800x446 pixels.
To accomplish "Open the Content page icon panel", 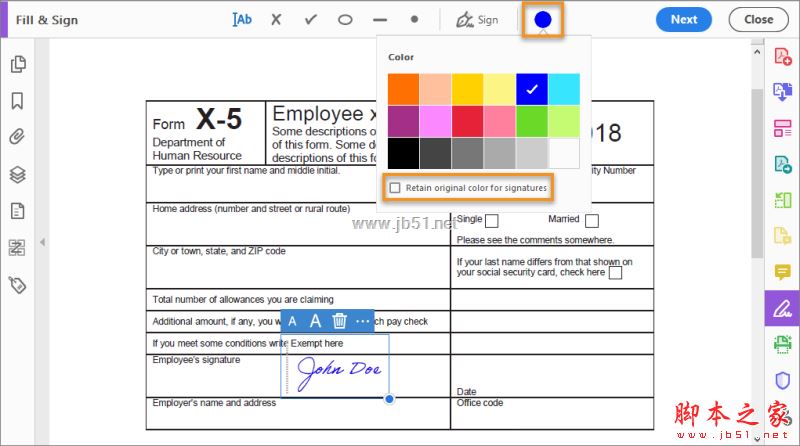I will pyautogui.click(x=17, y=211).
